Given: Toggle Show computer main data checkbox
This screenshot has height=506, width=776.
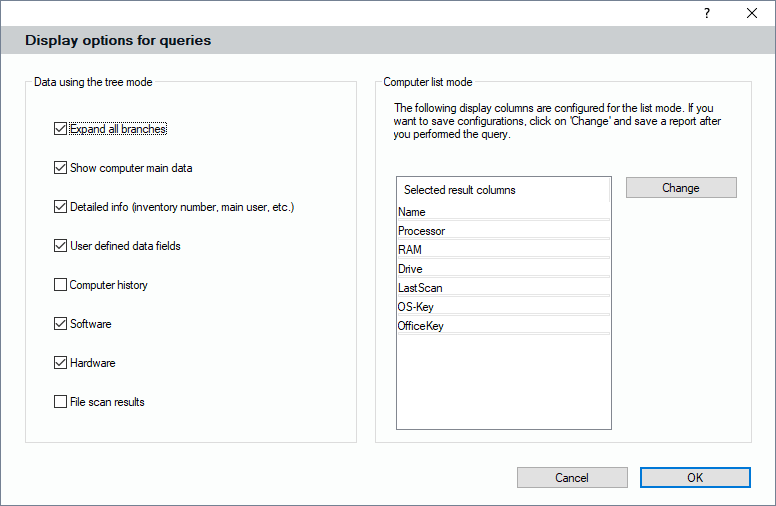Looking at the screenshot, I should 60,168.
